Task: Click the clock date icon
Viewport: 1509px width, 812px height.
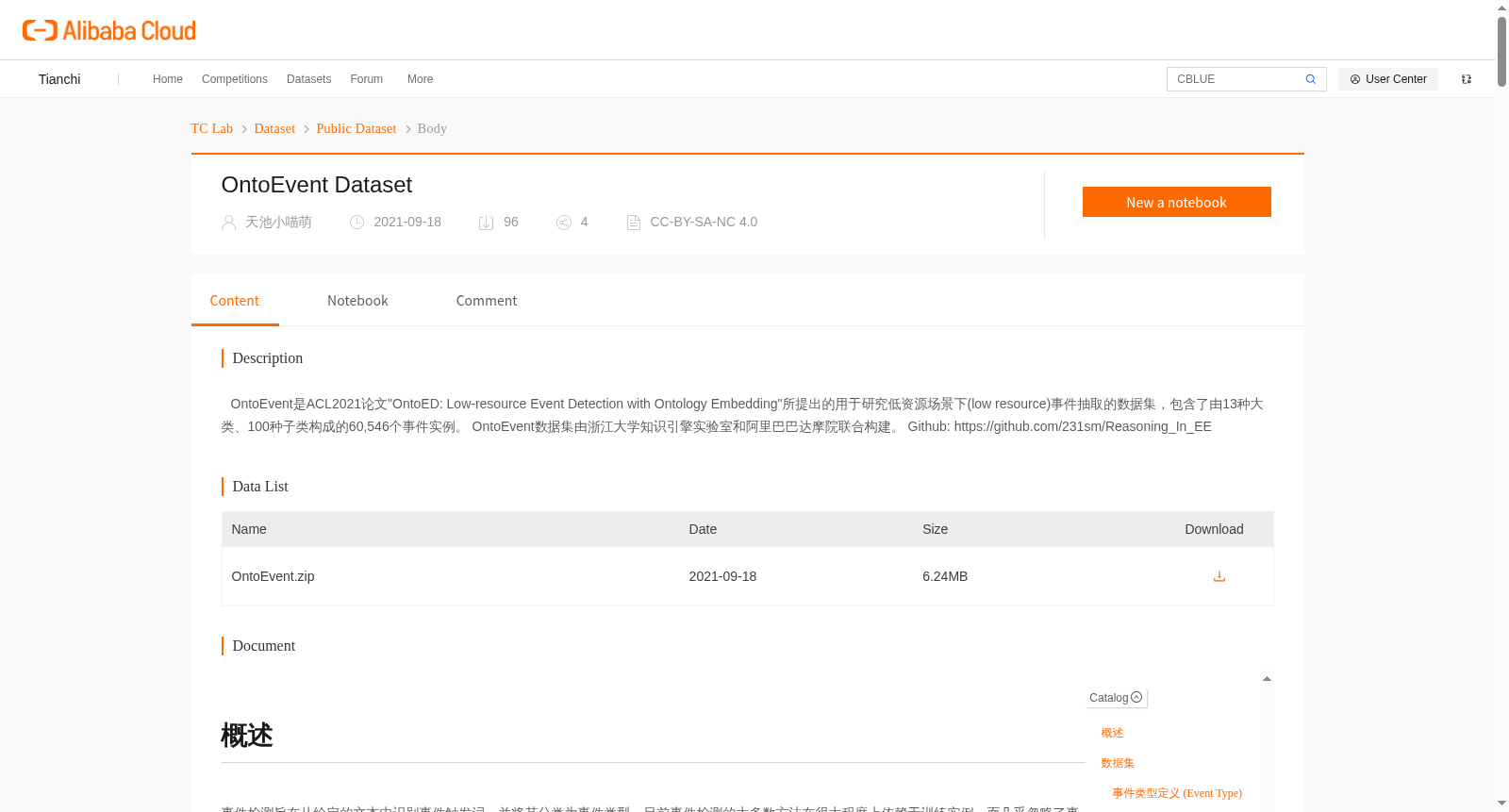Action: point(357,223)
